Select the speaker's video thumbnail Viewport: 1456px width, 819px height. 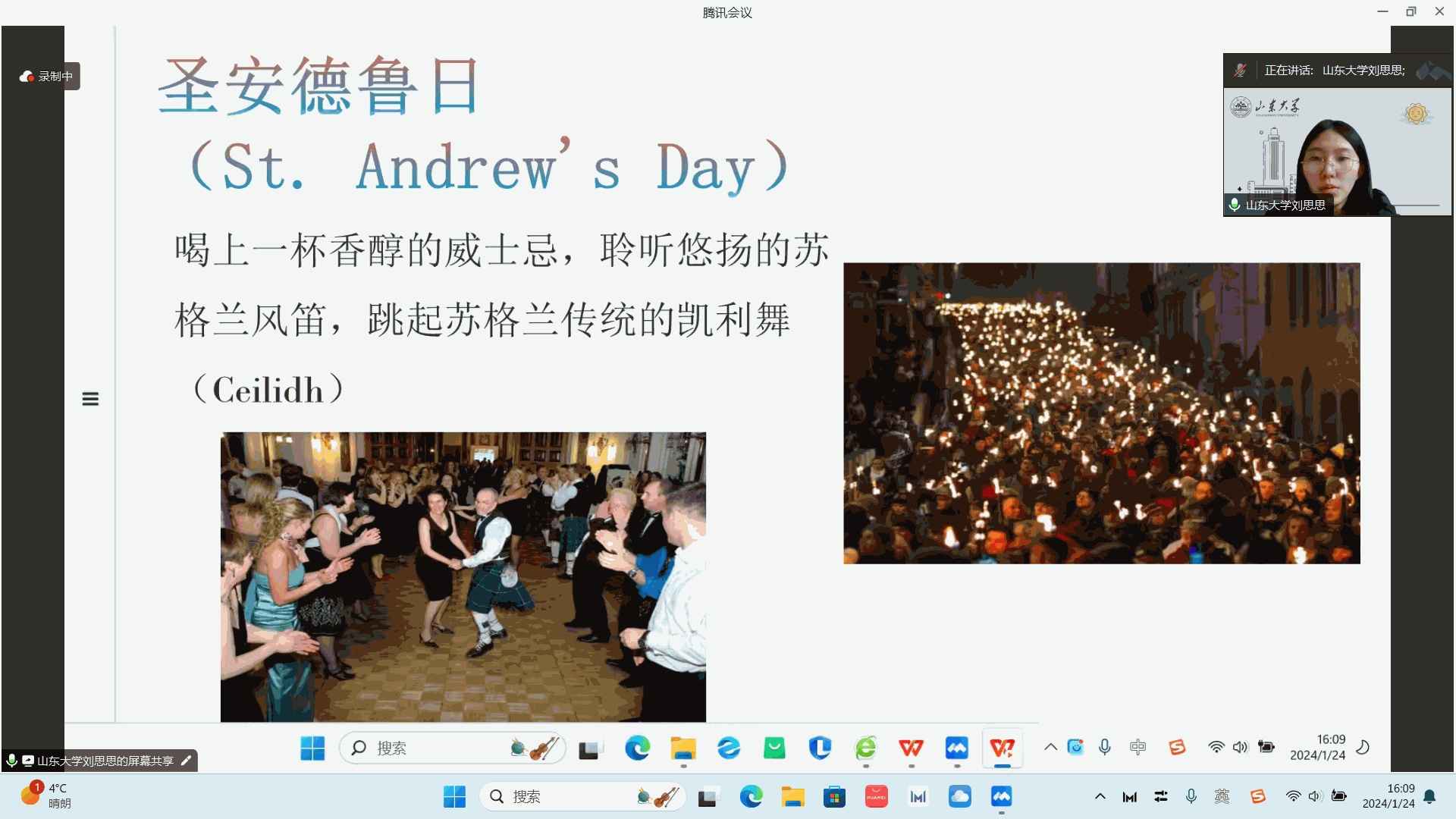(1337, 152)
